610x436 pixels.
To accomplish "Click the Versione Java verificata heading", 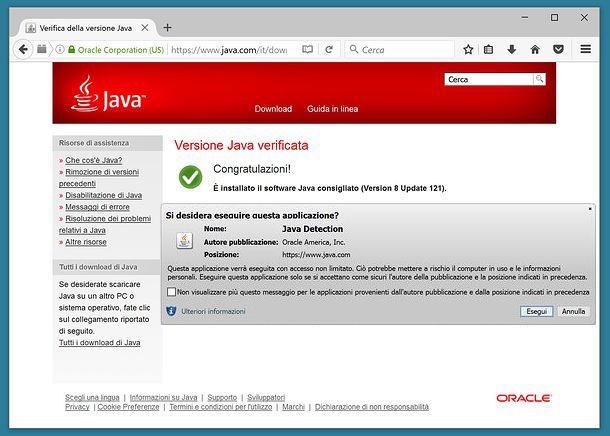I will pyautogui.click(x=241, y=145).
